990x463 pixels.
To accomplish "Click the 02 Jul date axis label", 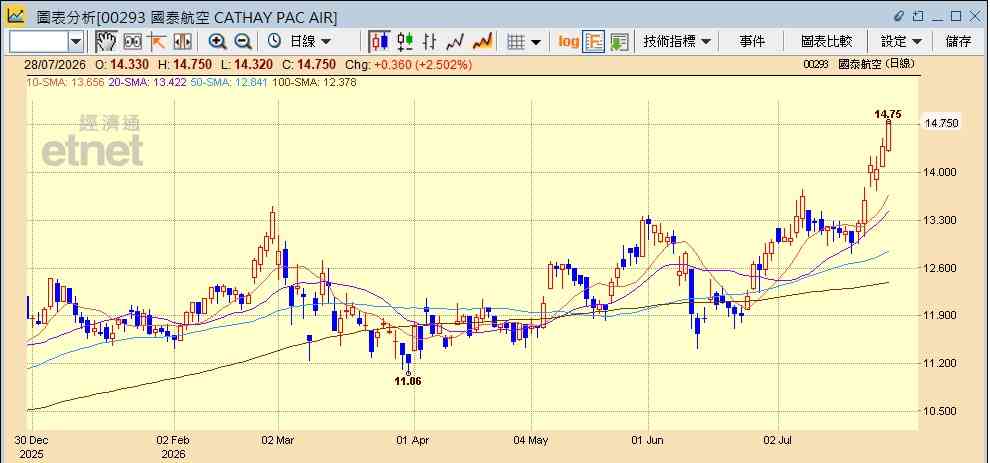I will (778, 440).
